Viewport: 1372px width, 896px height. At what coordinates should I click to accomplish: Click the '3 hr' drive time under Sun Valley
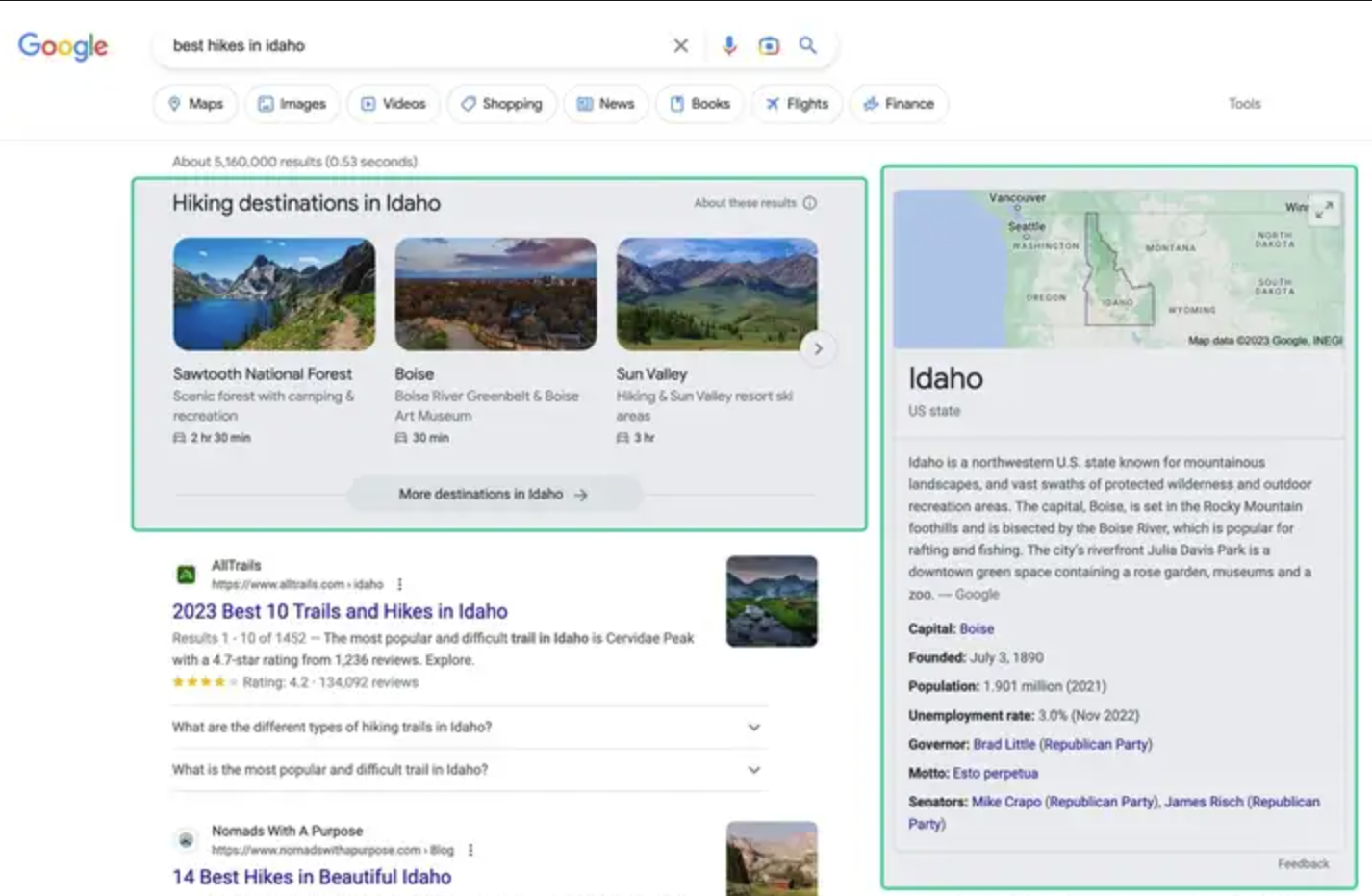tap(644, 438)
